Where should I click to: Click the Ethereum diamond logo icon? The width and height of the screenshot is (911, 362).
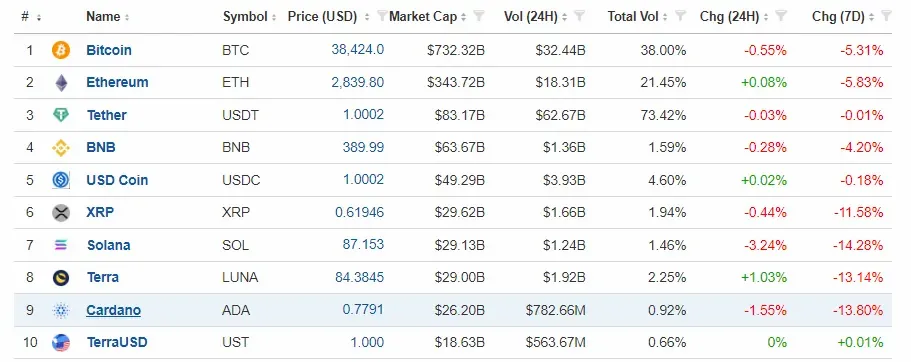[x=60, y=83]
